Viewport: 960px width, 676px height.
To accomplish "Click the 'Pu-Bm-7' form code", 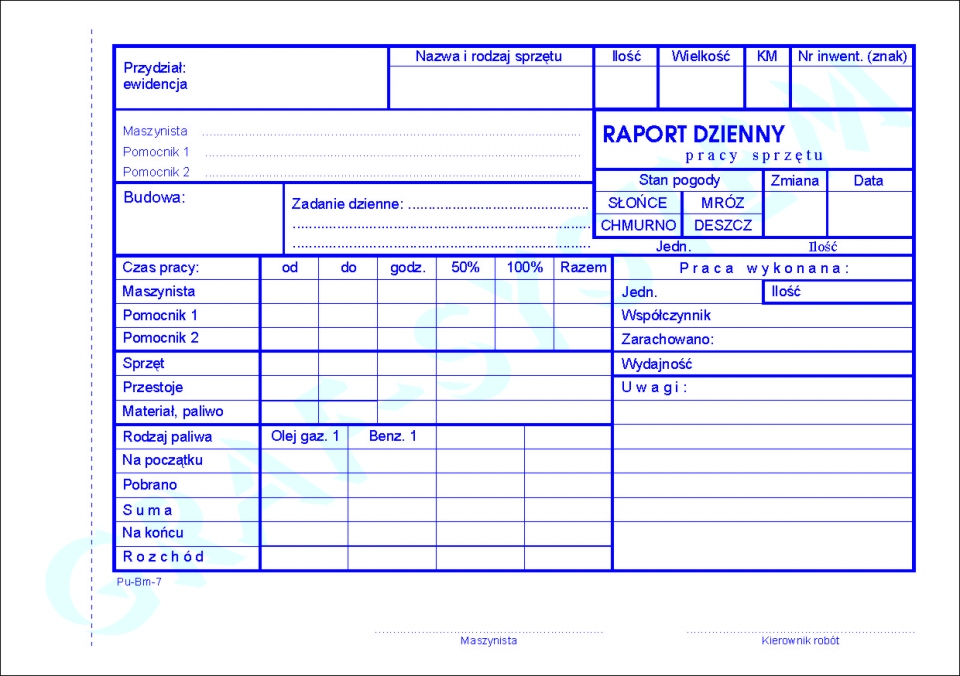I will tap(139, 582).
